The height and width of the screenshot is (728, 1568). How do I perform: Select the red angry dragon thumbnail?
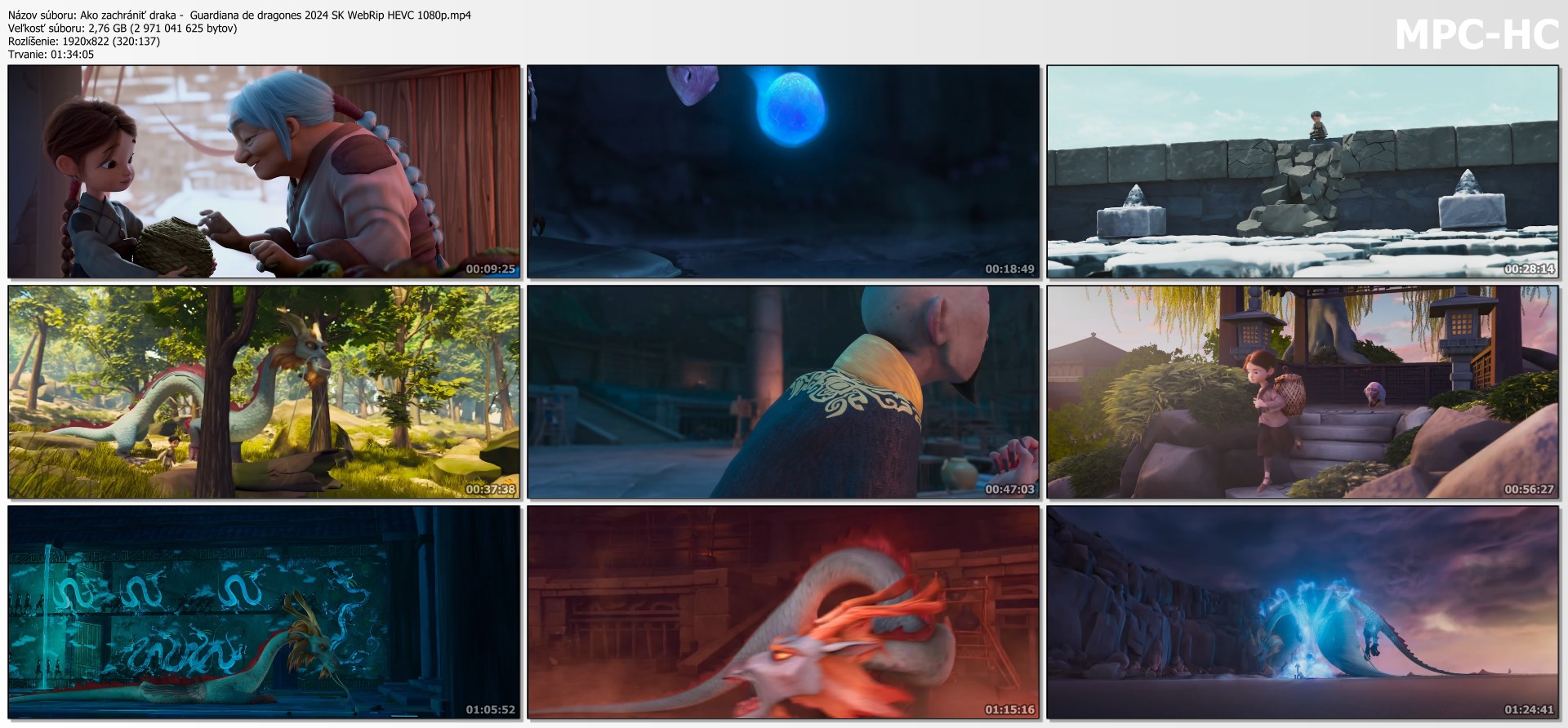click(x=783, y=612)
